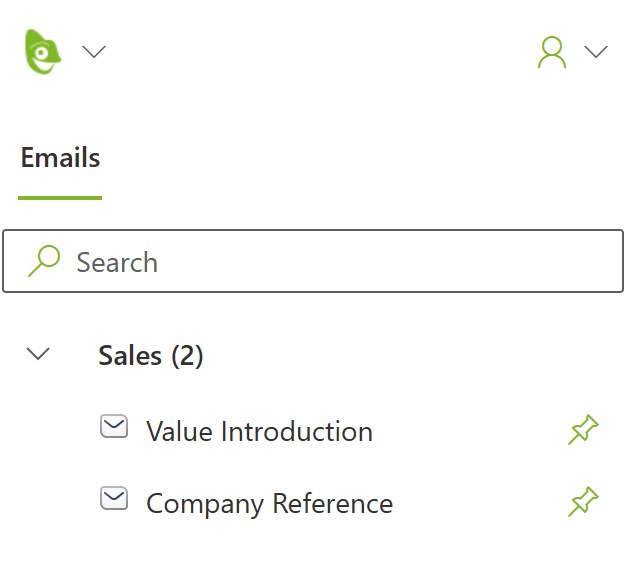This screenshot has height=568, width=630.
Task: Click the envelope icon beside Company Reference
Action: 114,499
